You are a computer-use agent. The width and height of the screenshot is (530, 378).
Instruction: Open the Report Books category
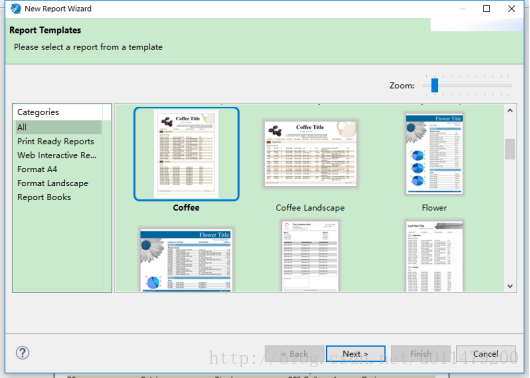click(44, 197)
